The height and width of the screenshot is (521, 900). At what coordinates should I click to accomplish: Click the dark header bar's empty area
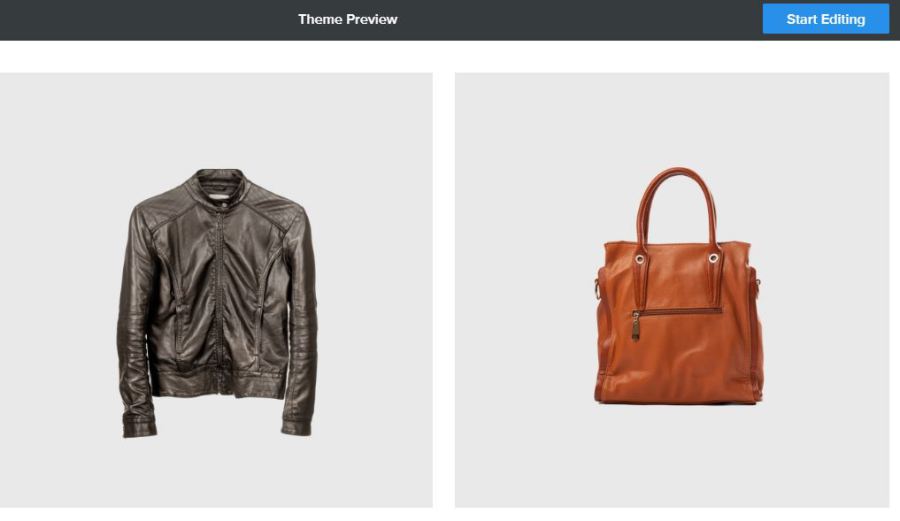point(574,20)
